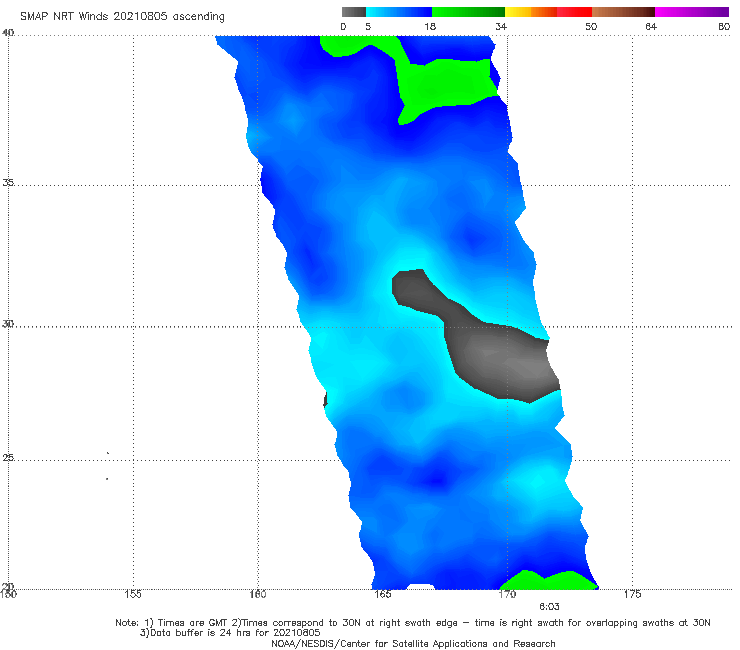Click the latitude label '30'
This screenshot has height=650, width=740.
click(x=8, y=324)
